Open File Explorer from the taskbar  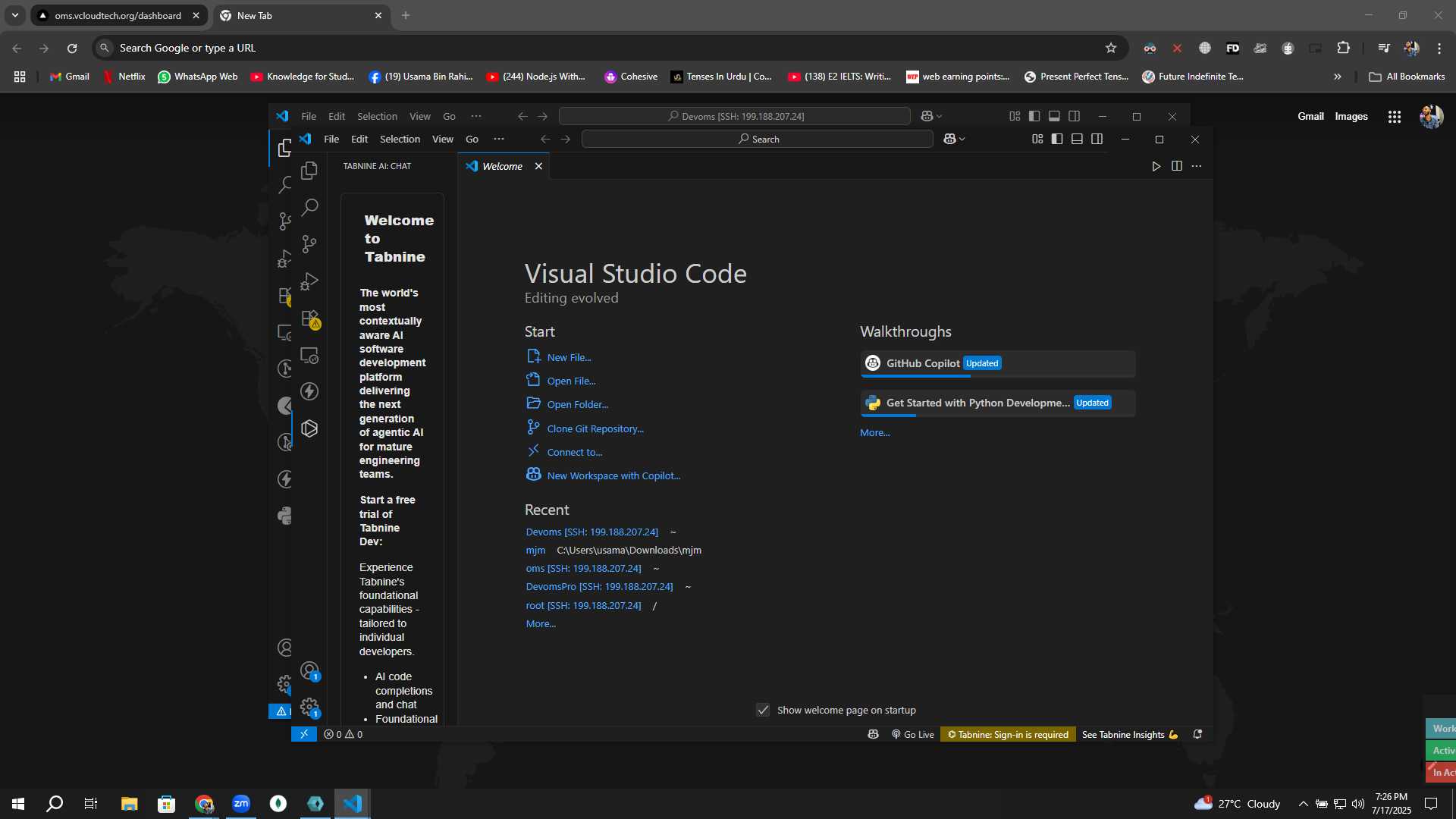click(x=129, y=803)
